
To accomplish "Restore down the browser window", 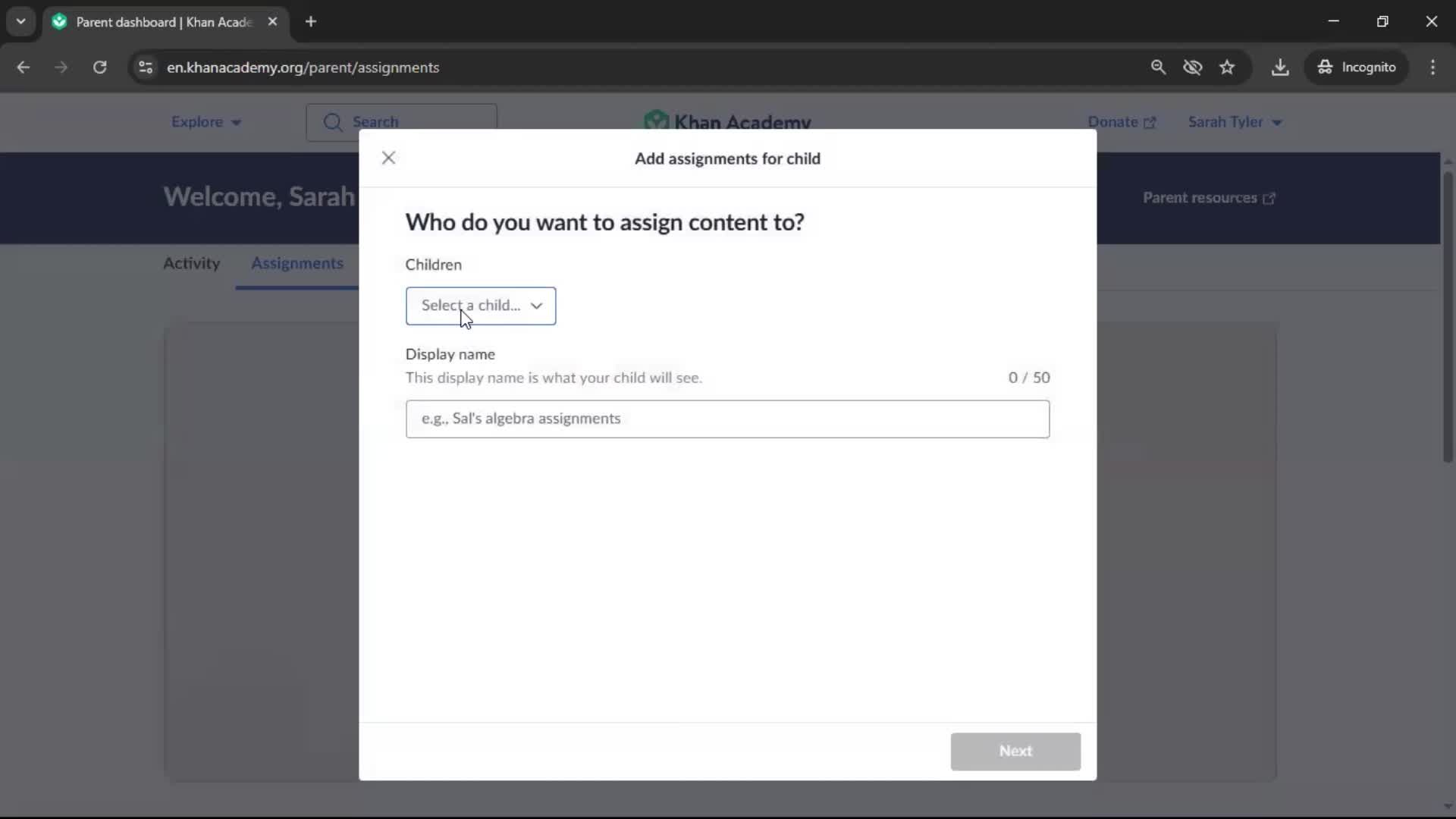I will click(x=1382, y=21).
